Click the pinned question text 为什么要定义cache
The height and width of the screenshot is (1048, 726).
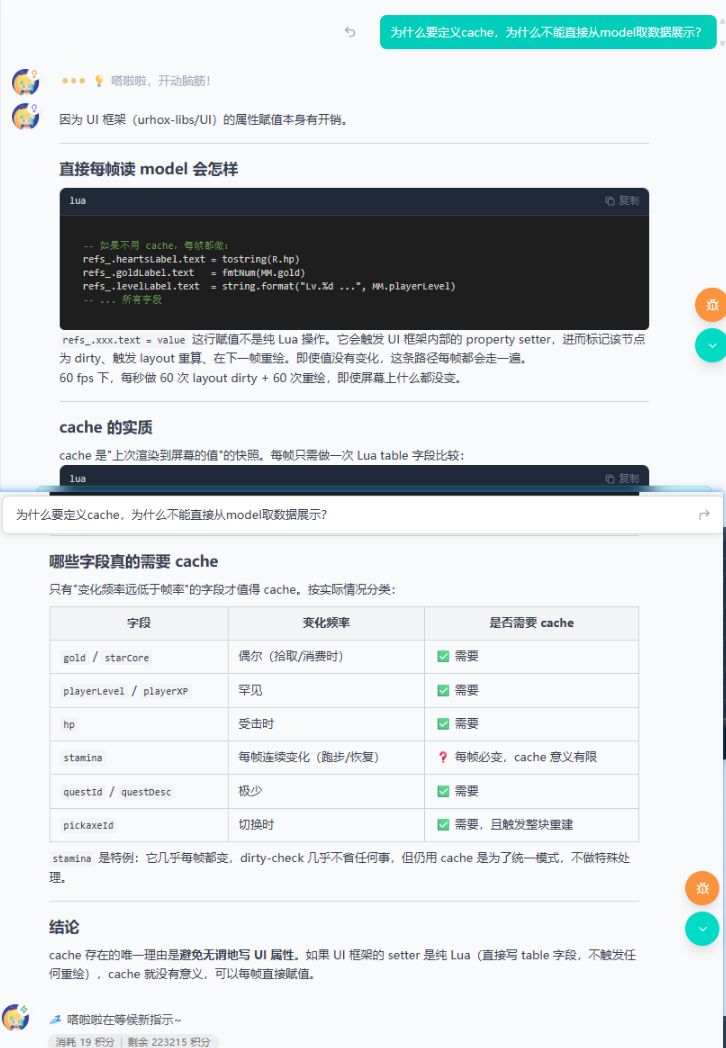point(171,515)
